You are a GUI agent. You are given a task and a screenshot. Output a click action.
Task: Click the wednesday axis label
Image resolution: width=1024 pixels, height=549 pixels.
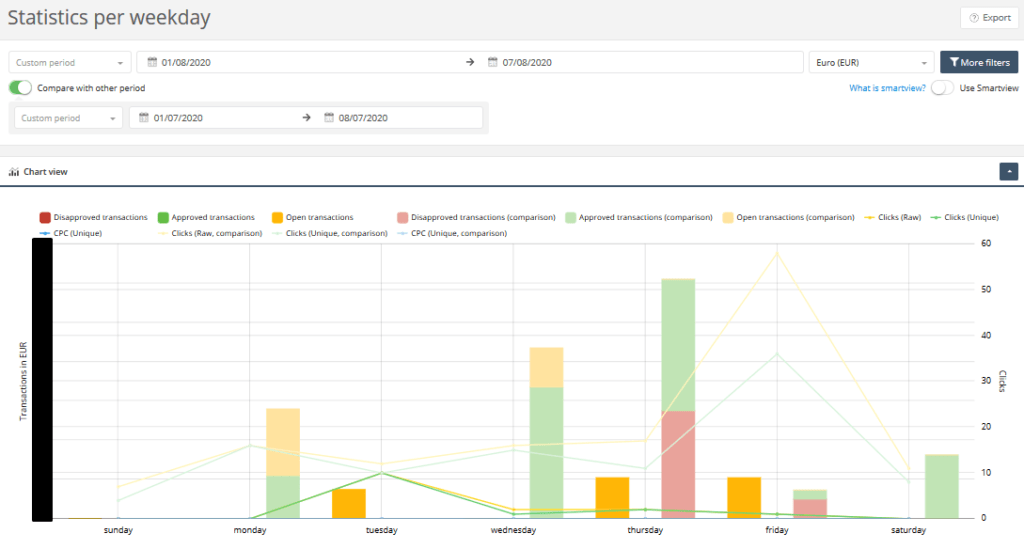pyautogui.click(x=513, y=530)
